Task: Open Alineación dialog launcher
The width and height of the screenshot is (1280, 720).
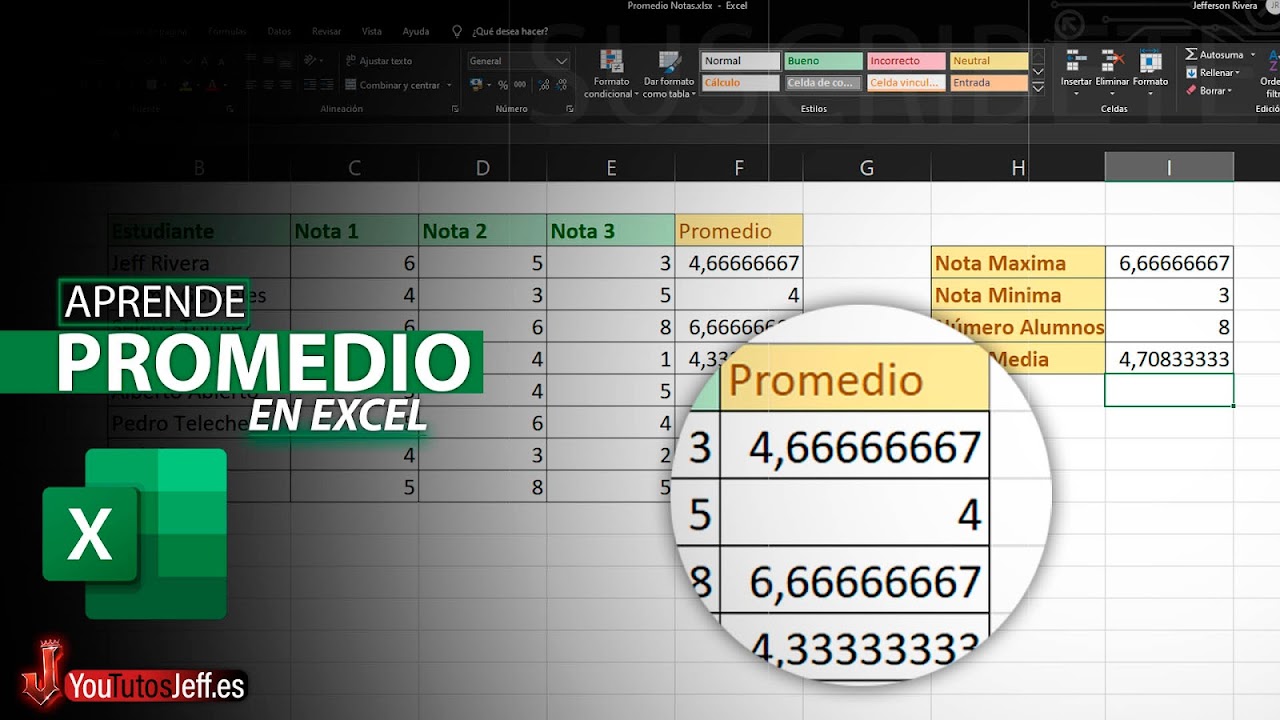Action: click(x=455, y=109)
